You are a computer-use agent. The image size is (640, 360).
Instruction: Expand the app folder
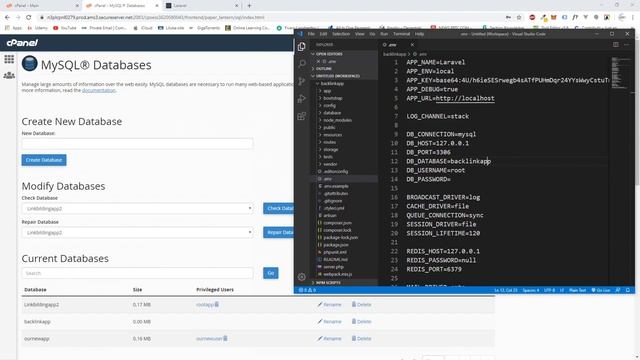pyautogui.click(x=327, y=91)
